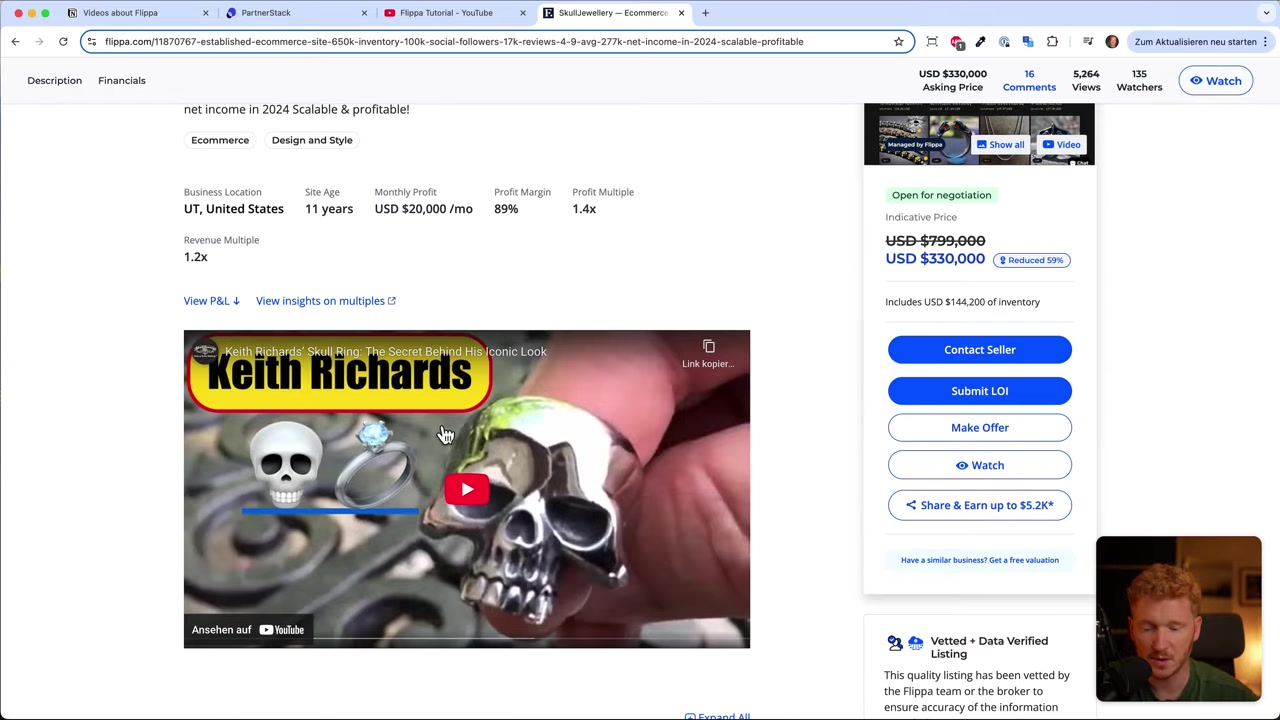Image resolution: width=1280 pixels, height=720 pixels.
Task: Open the 16 Comments link
Action: 1029,80
